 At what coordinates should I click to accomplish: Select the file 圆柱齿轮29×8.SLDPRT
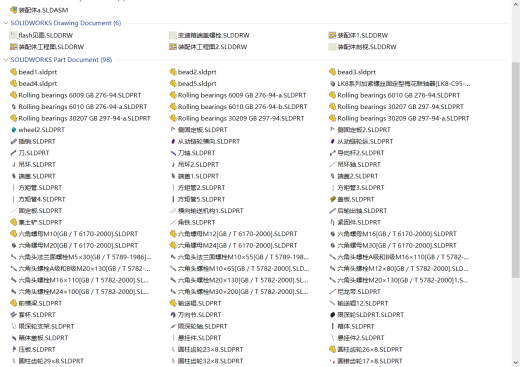point(51,361)
